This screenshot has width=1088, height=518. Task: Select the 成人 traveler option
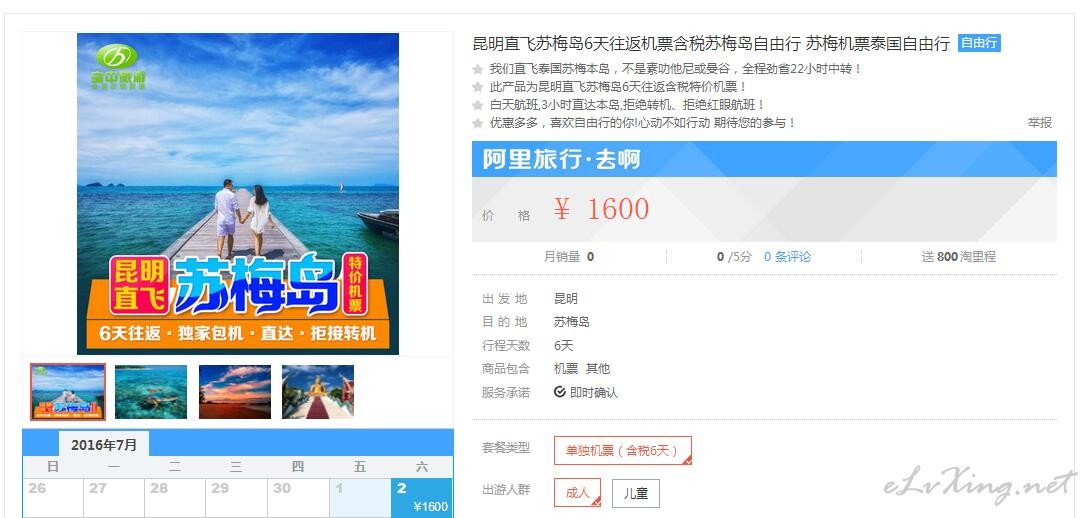point(577,493)
